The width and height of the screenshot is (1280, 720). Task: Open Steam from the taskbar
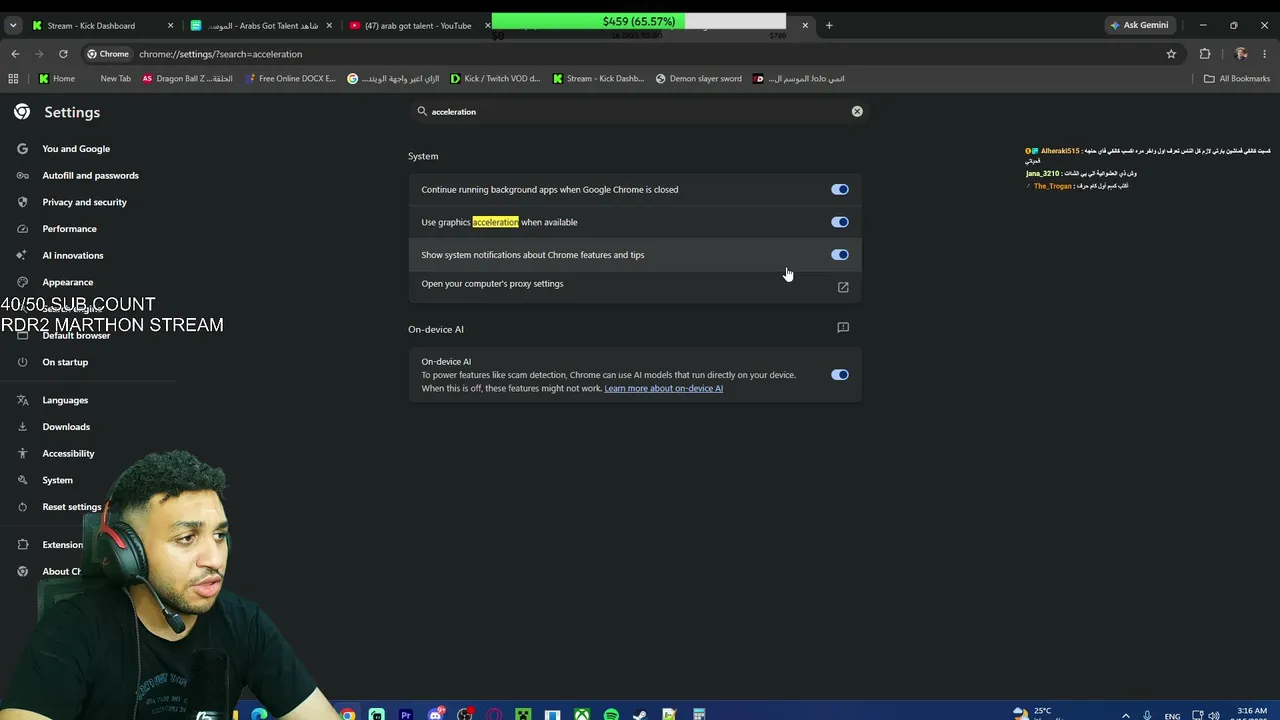tap(640, 714)
